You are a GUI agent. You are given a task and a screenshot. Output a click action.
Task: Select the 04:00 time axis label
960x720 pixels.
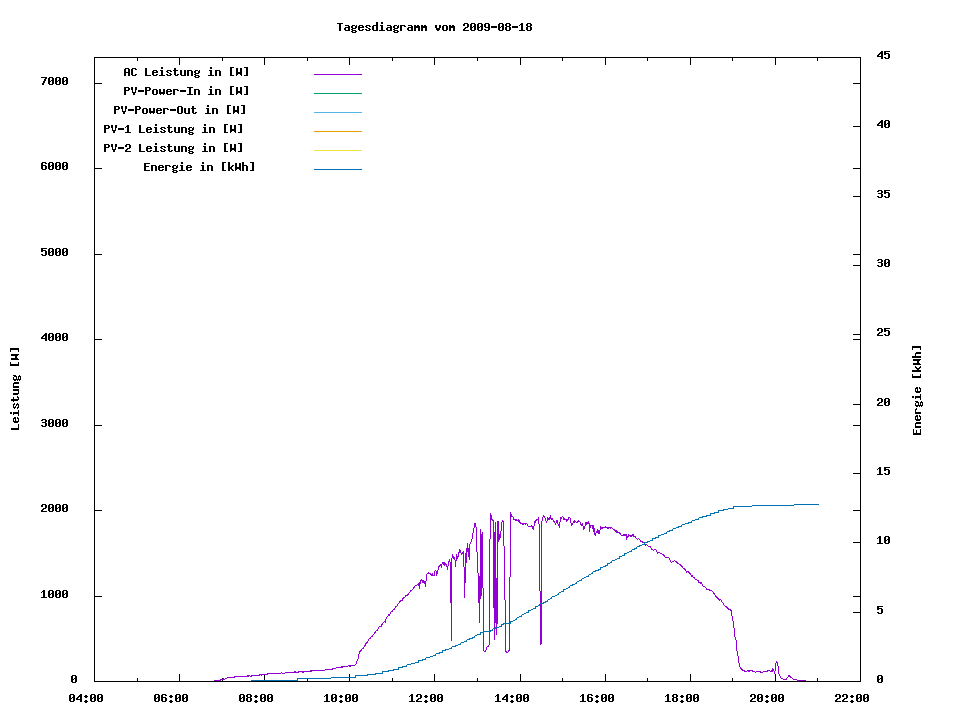pyautogui.click(x=86, y=699)
